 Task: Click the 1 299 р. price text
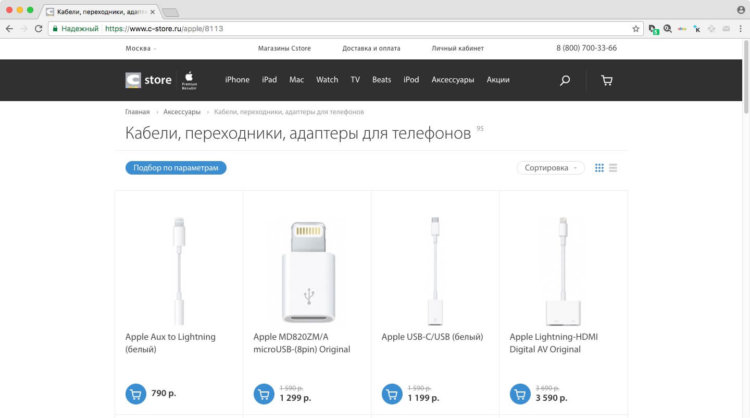[x=295, y=398]
